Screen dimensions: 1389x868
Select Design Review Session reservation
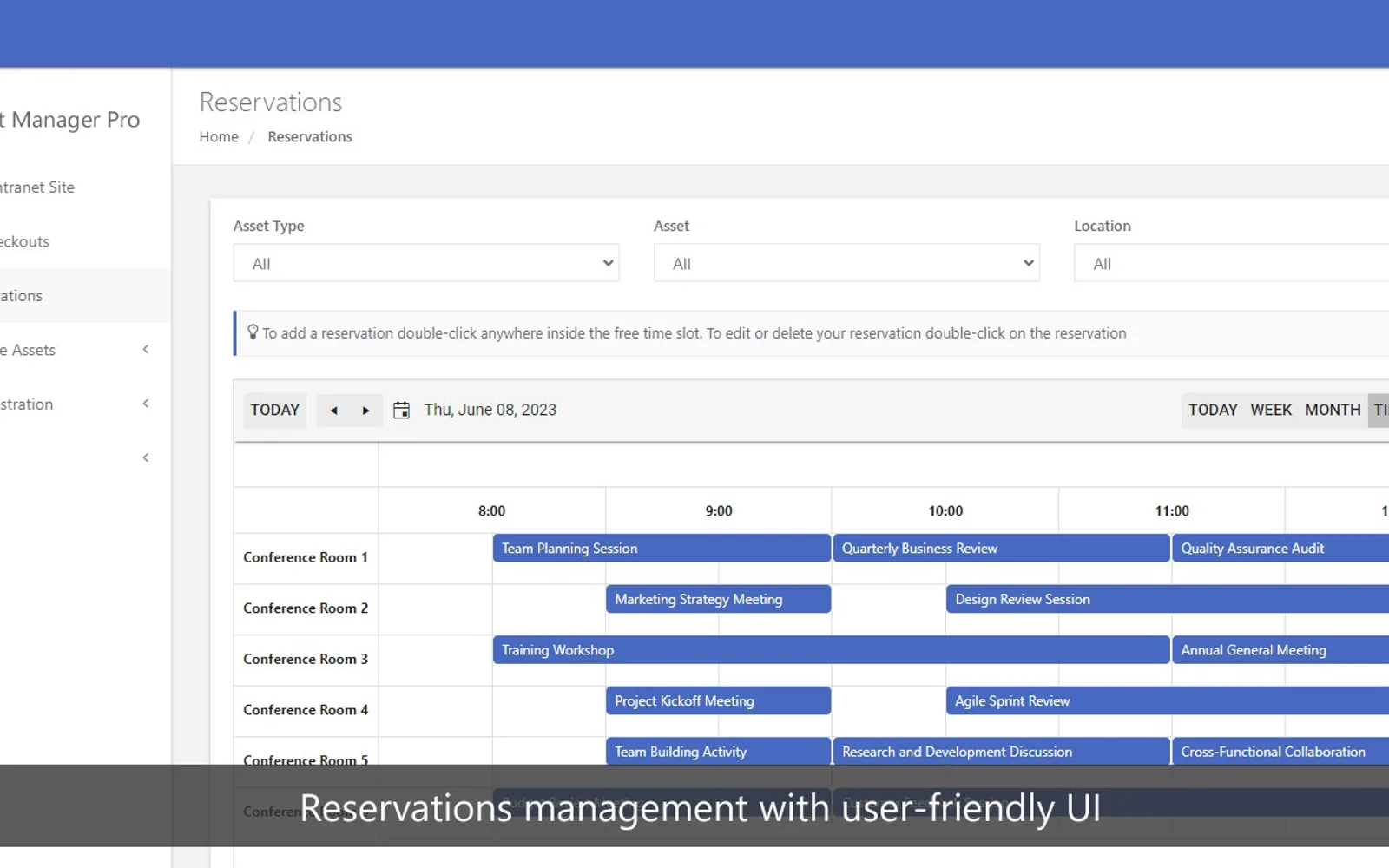[1168, 599]
